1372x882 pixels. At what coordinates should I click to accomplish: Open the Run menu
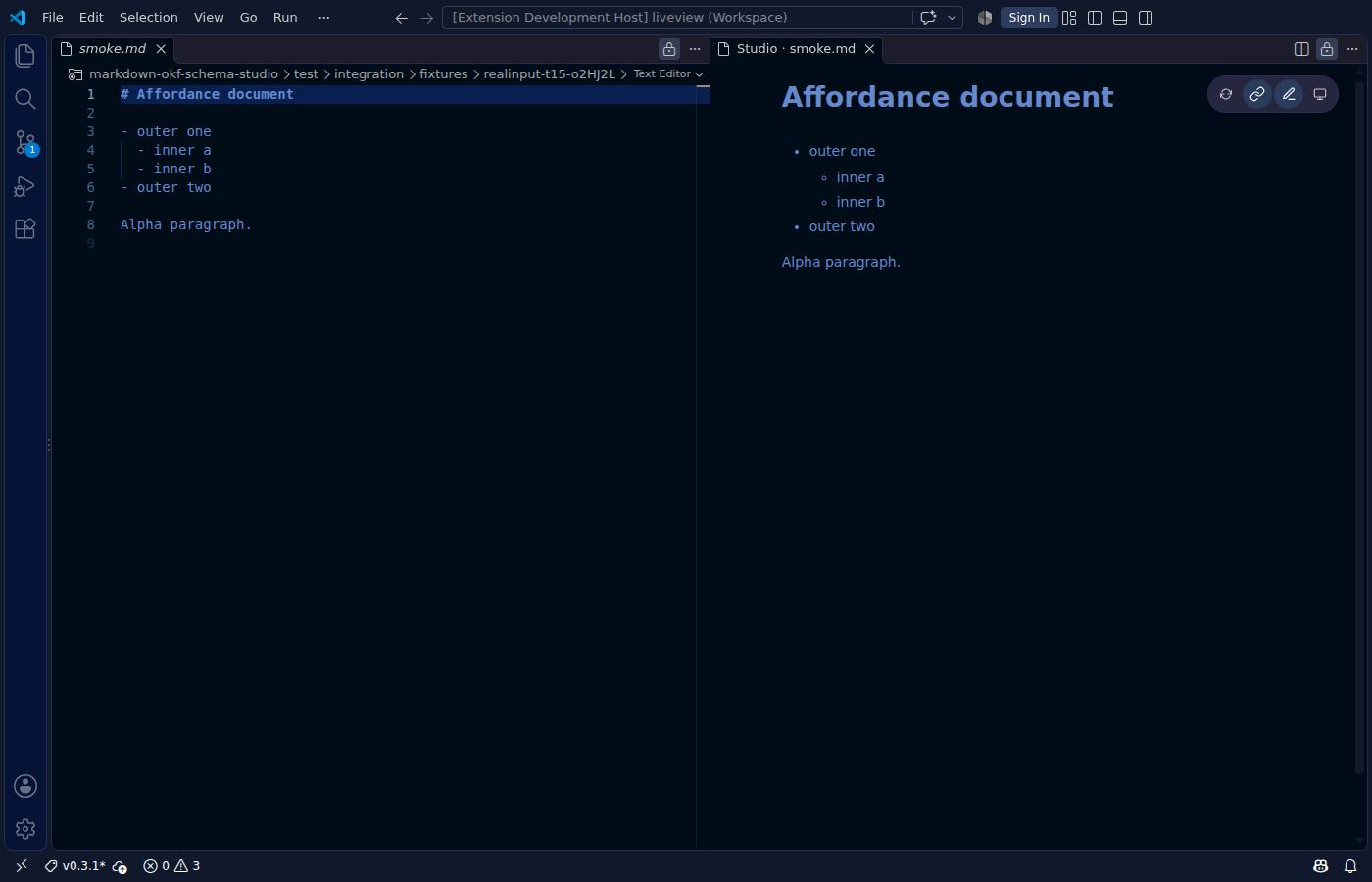[285, 18]
